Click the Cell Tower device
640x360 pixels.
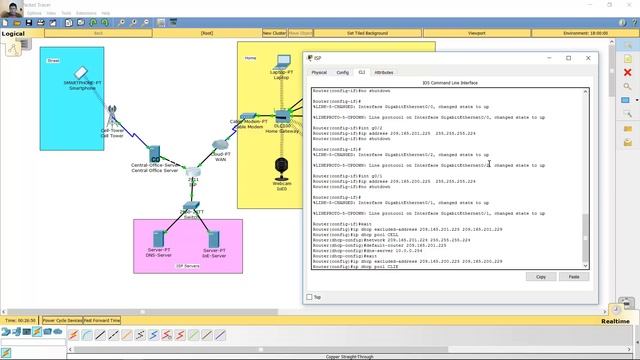111,116
